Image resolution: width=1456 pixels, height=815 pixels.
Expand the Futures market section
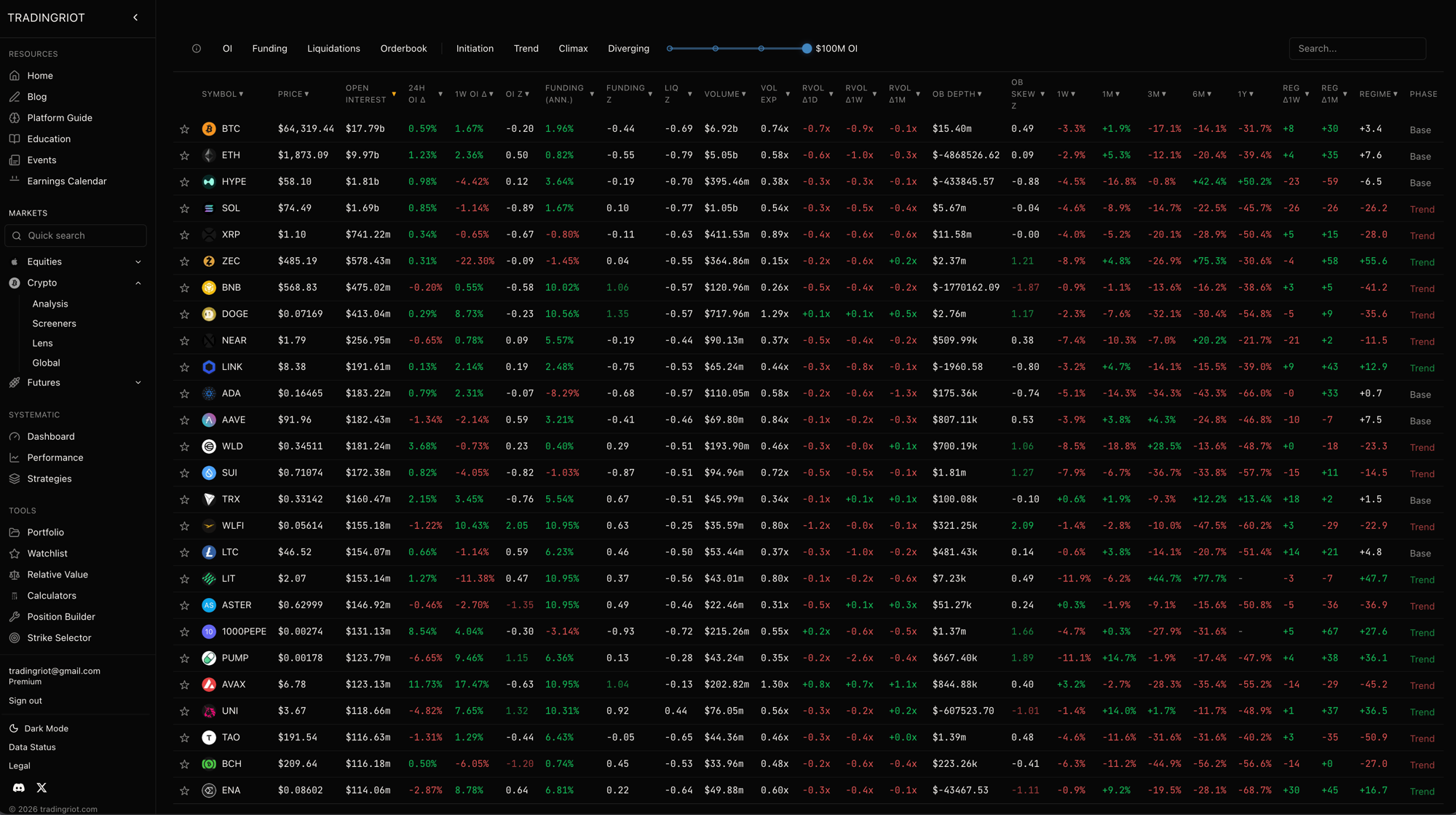(138, 382)
